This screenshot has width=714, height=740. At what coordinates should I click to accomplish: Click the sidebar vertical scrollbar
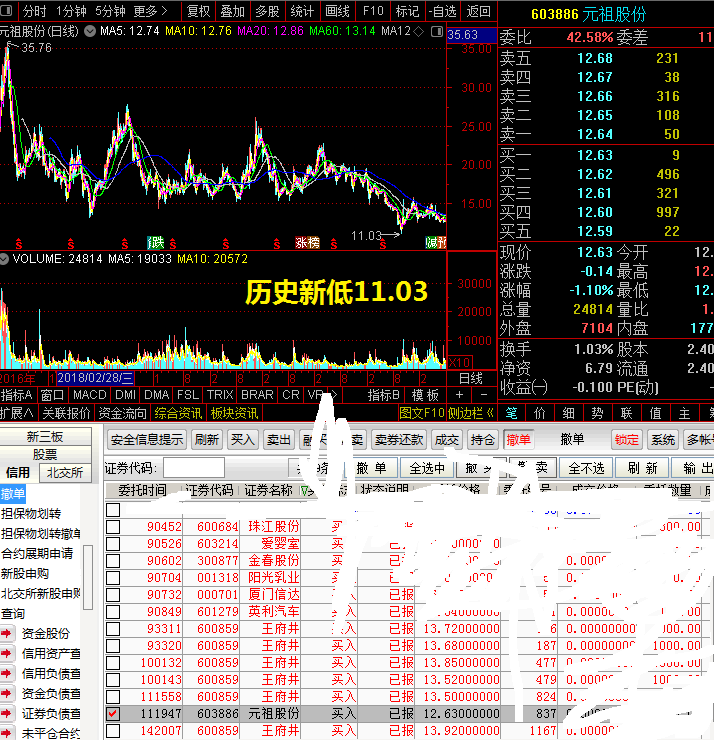tap(88, 577)
